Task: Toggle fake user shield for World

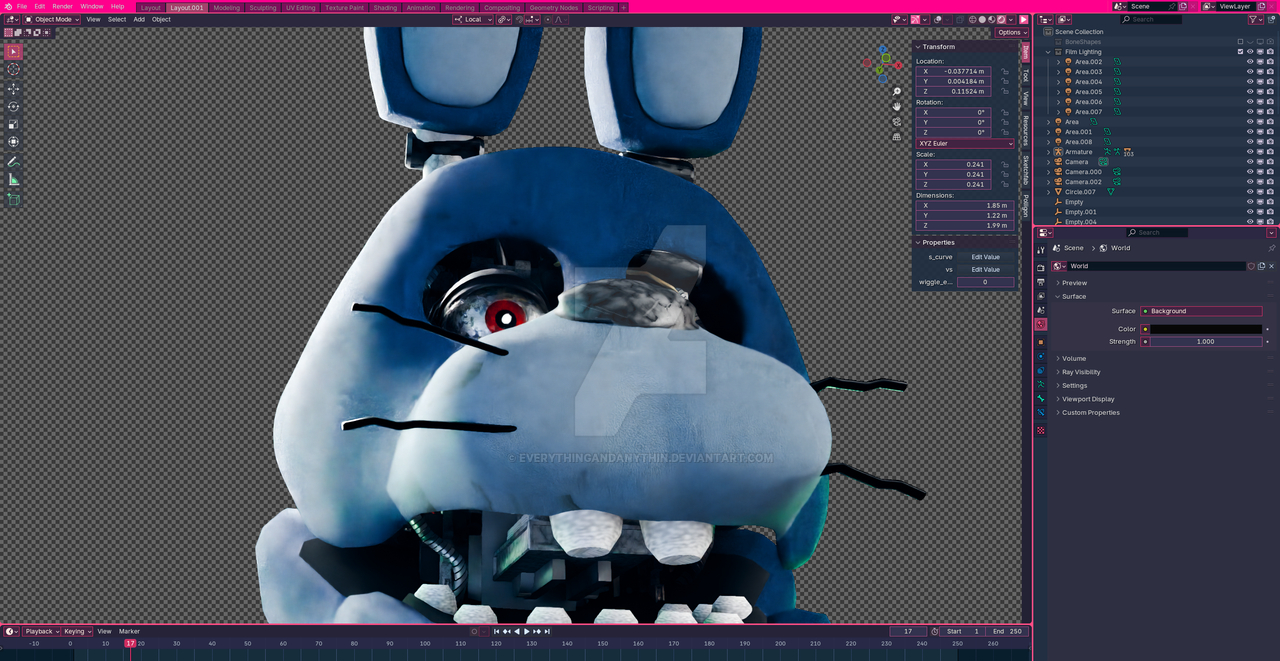Action: coord(1251,266)
